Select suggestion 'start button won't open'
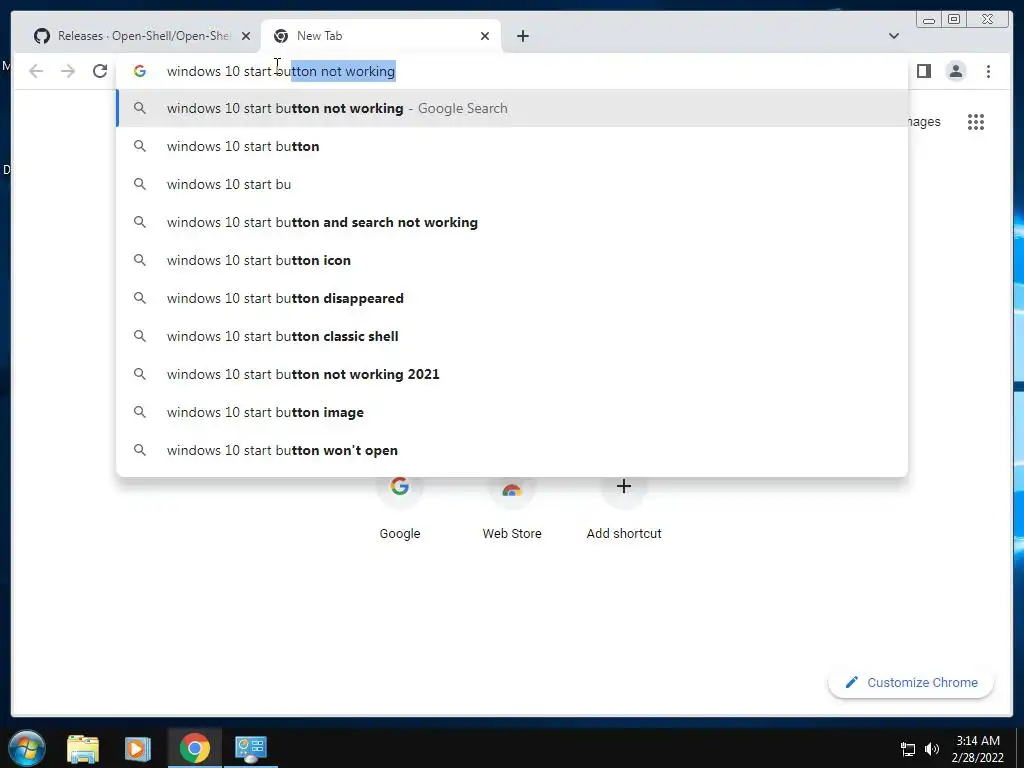The height and width of the screenshot is (768, 1024). [x=512, y=450]
